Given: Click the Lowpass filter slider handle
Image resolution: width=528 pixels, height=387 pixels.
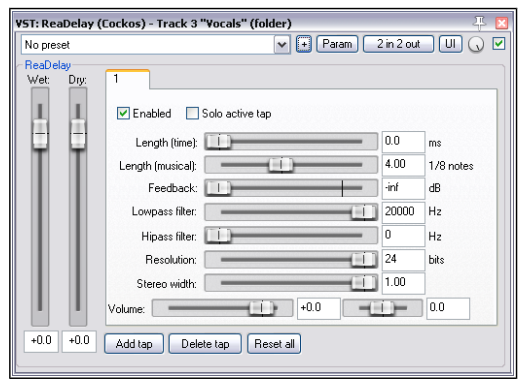Looking at the screenshot, I should 364,212.
